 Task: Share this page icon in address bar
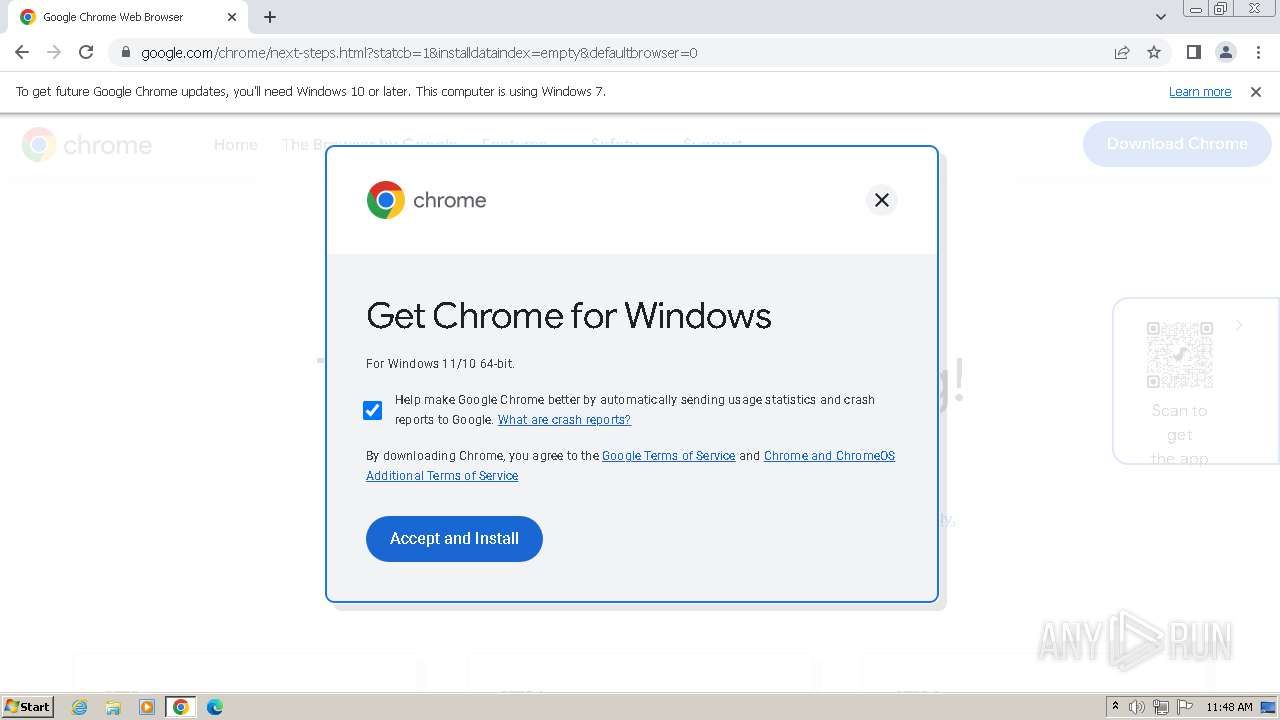click(x=1122, y=52)
